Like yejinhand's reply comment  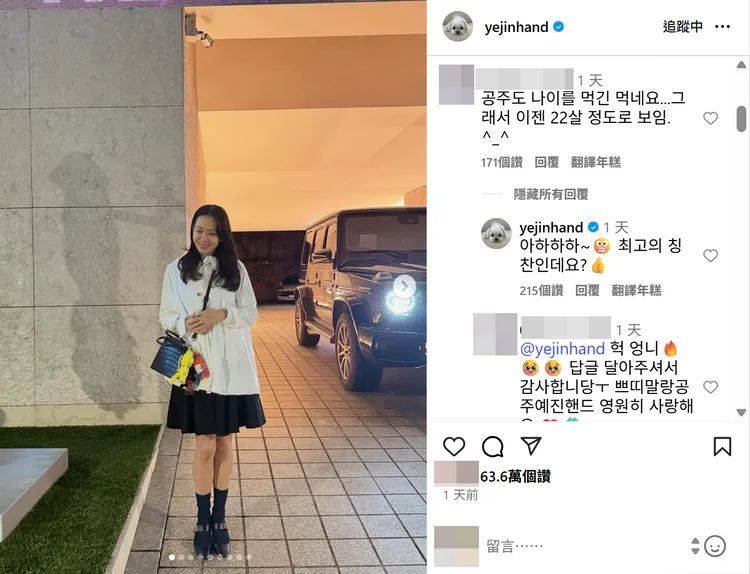pos(711,255)
